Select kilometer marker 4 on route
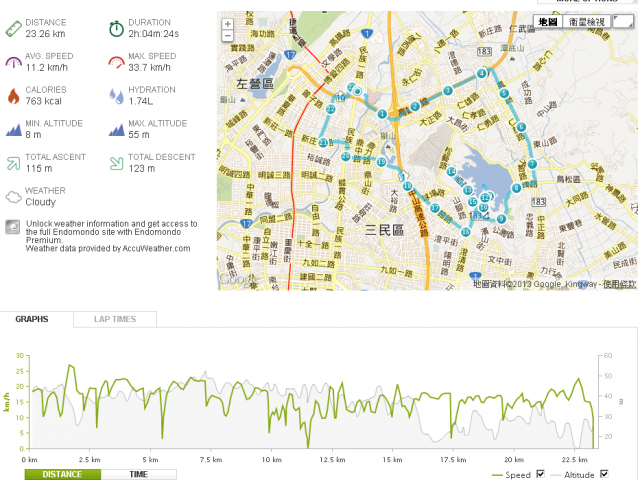Image resolution: width=640 pixels, height=480 pixels. tap(482, 73)
